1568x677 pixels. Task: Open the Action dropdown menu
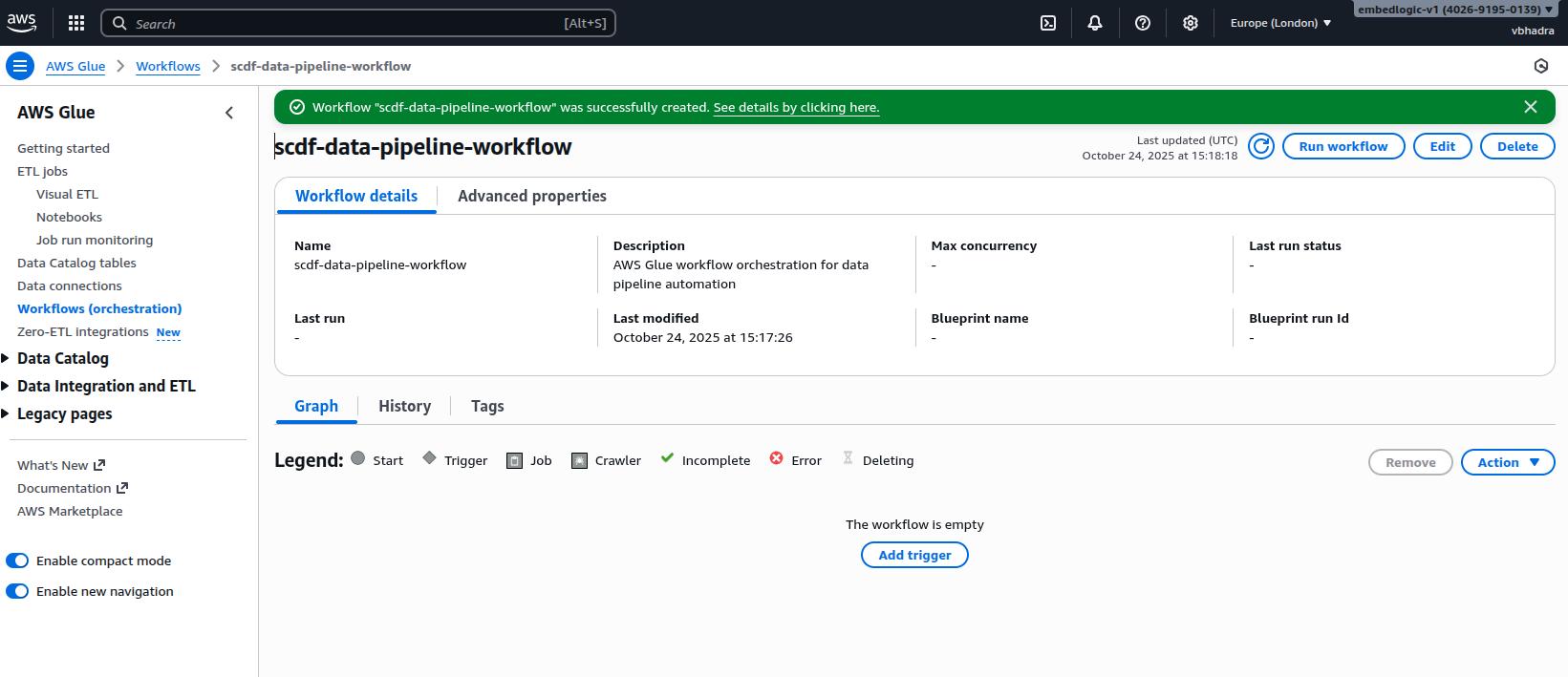(x=1507, y=462)
